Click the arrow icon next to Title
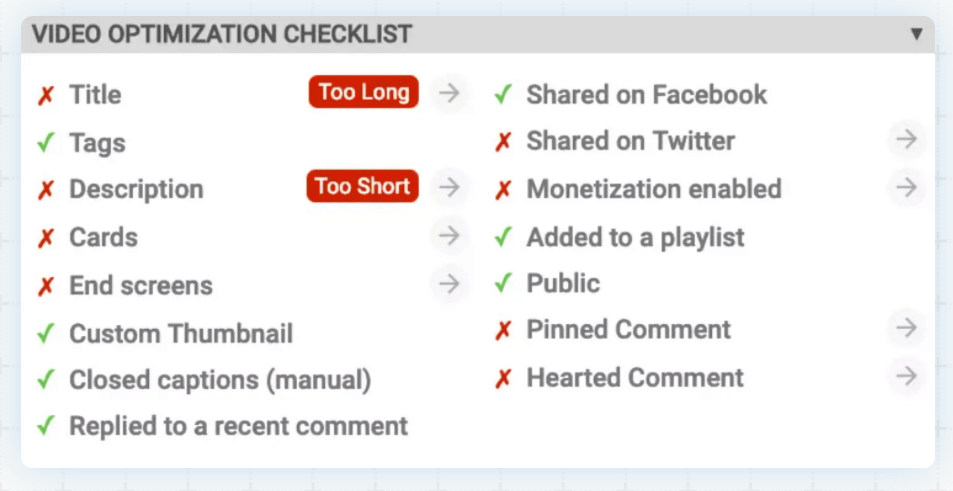This screenshot has height=491, width=953. pyautogui.click(x=450, y=93)
